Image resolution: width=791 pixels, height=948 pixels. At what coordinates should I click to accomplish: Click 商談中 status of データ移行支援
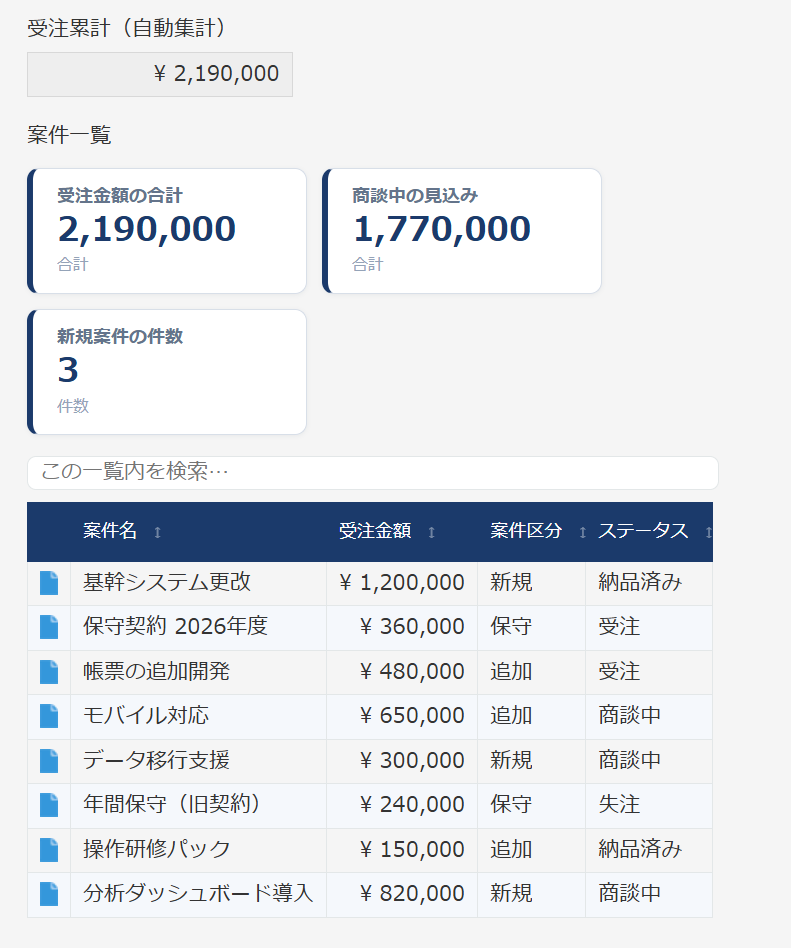630,760
